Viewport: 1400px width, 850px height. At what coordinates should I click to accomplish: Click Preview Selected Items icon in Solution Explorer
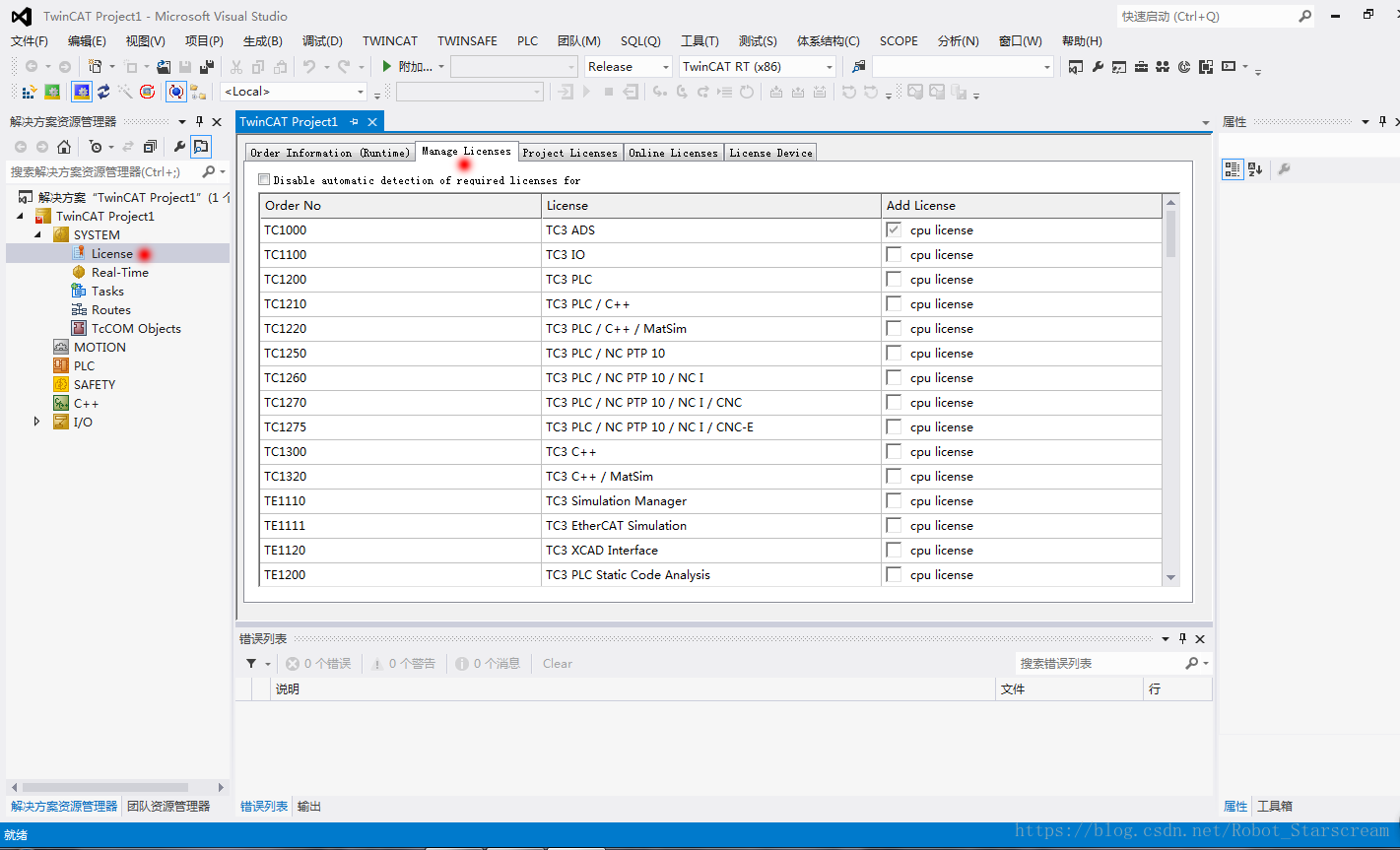click(x=201, y=147)
